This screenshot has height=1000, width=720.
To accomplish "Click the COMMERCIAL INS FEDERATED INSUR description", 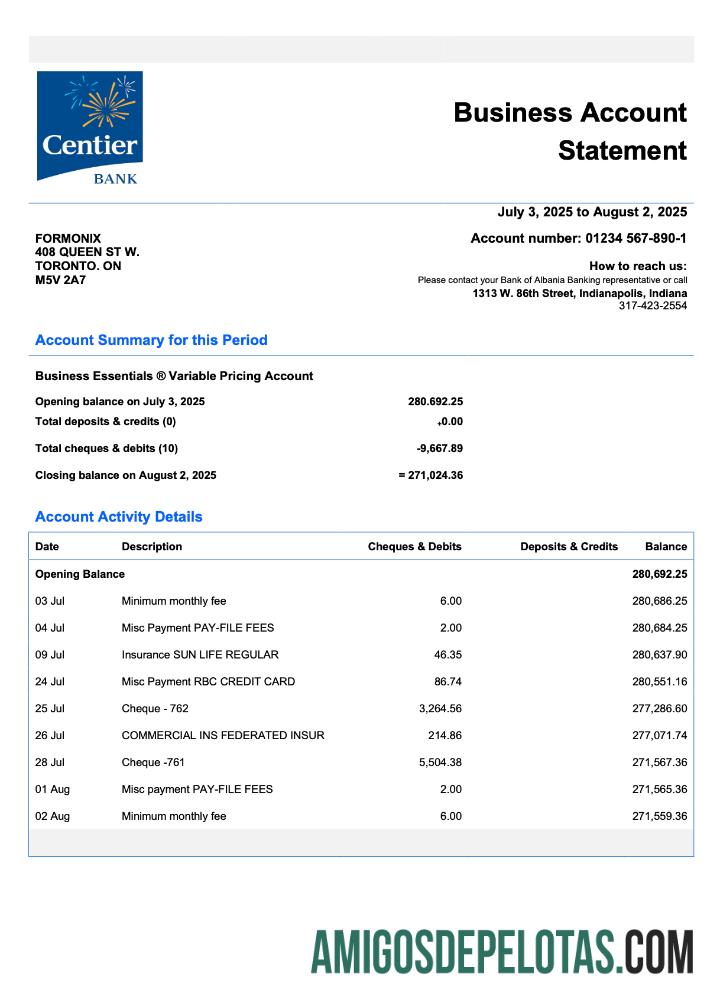I will coord(223,736).
